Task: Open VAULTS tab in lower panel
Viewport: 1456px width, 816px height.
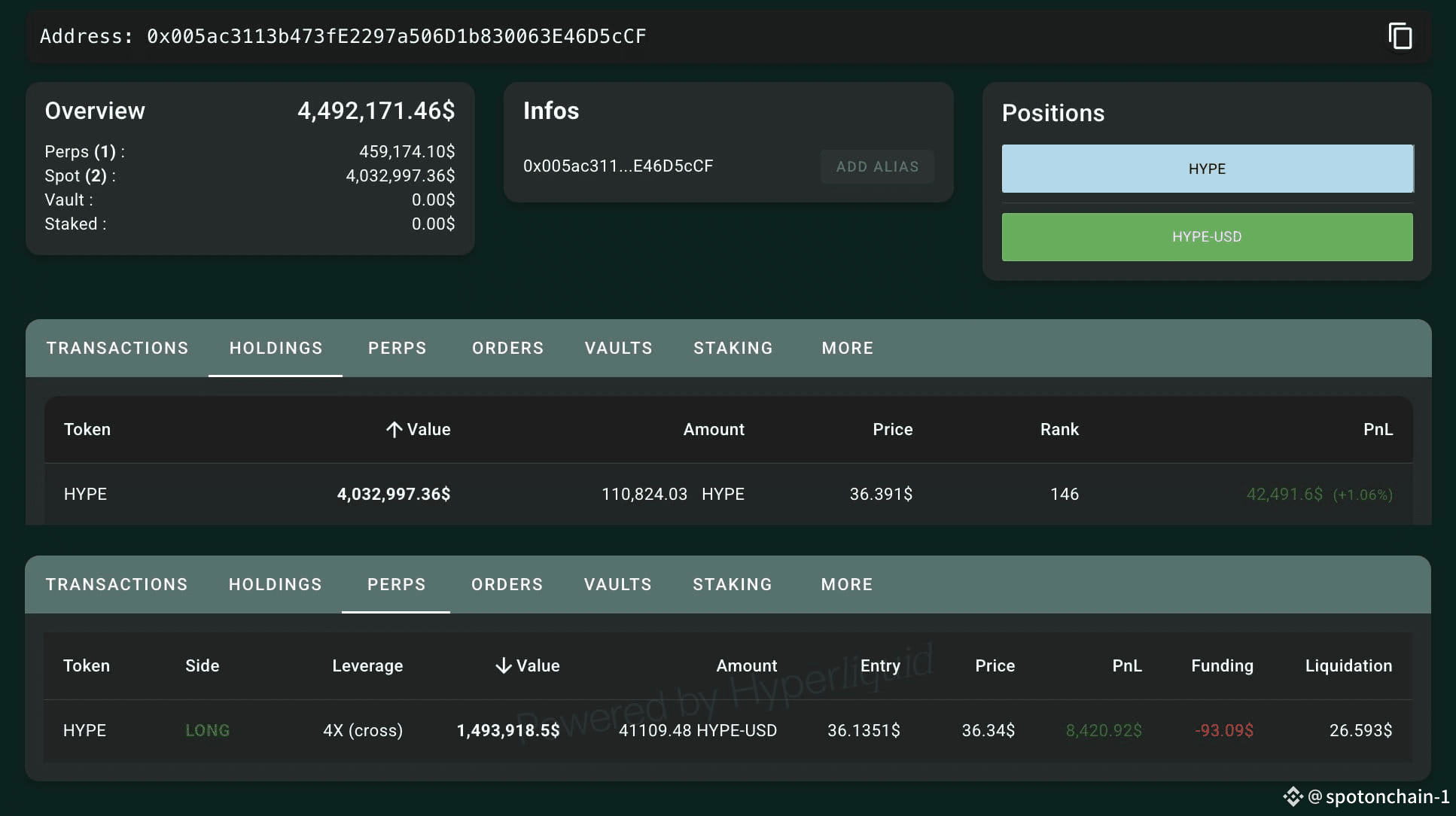Action: click(617, 585)
